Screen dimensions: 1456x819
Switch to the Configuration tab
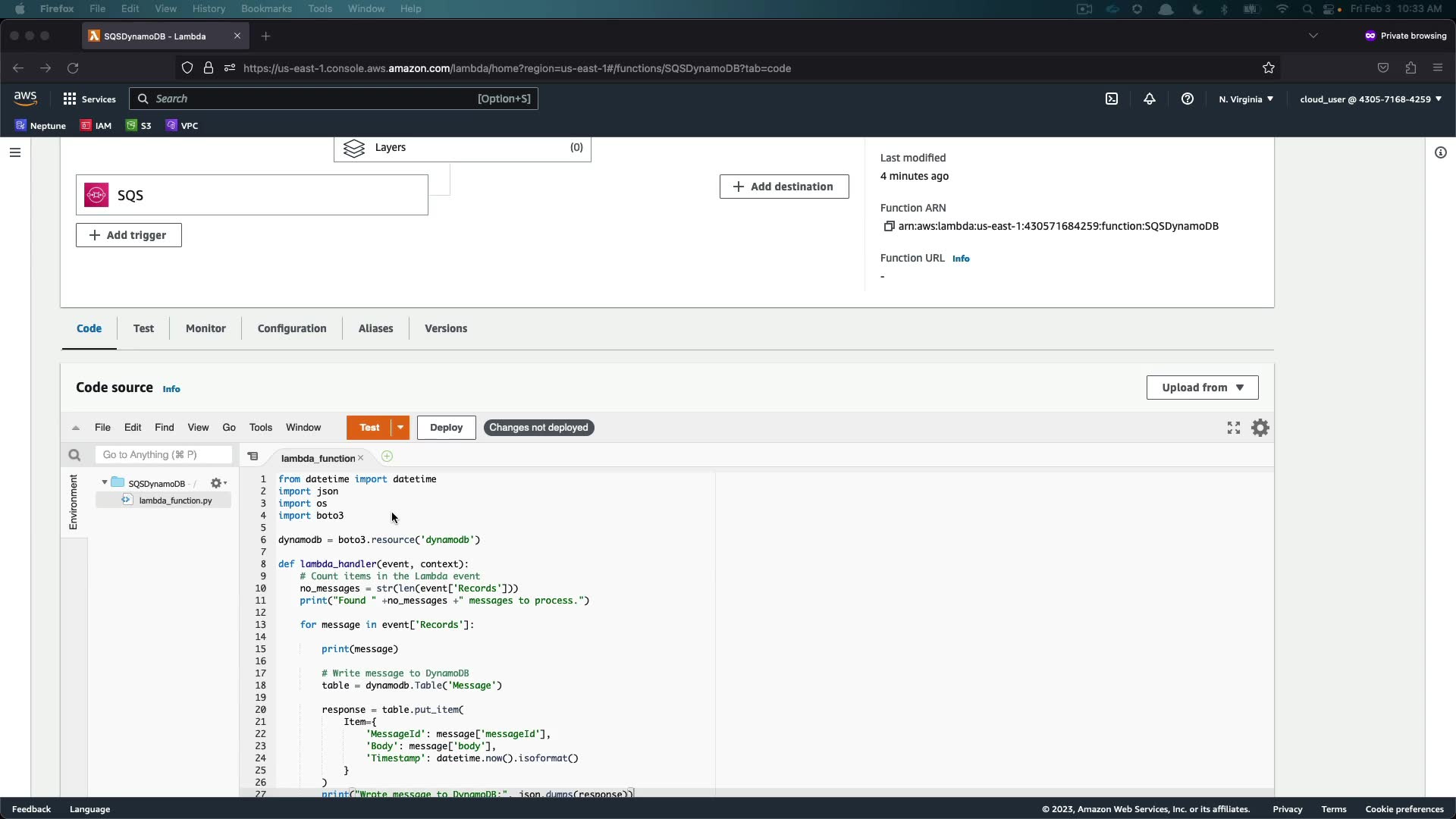pyautogui.click(x=292, y=328)
